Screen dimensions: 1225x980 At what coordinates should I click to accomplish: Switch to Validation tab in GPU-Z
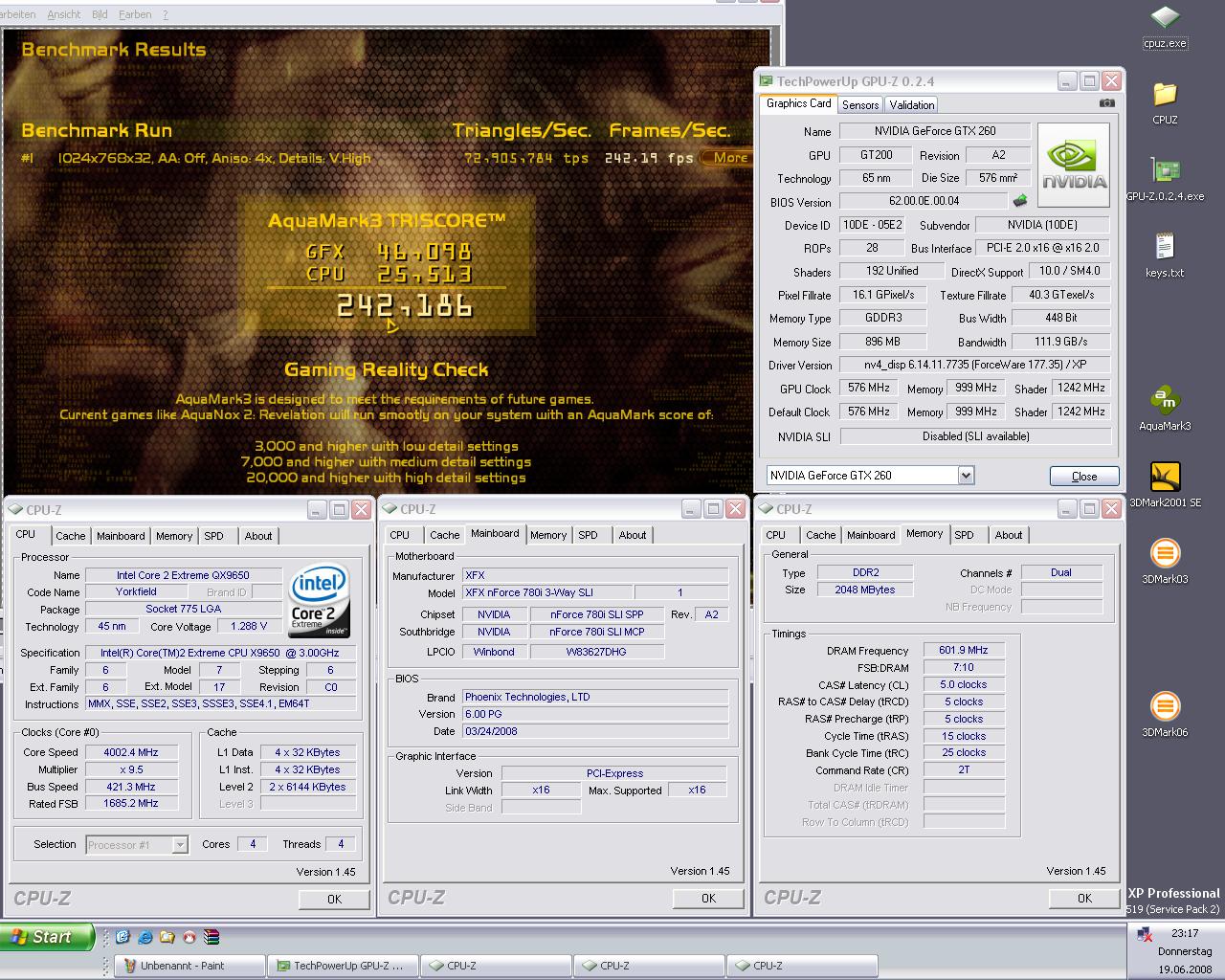(911, 105)
